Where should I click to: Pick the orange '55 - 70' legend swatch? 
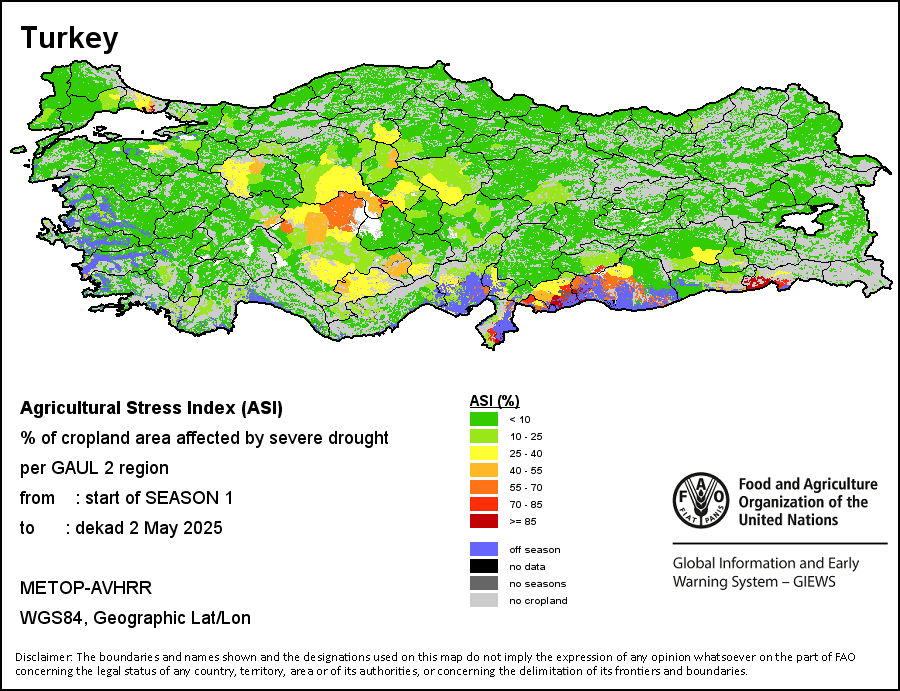click(x=484, y=487)
